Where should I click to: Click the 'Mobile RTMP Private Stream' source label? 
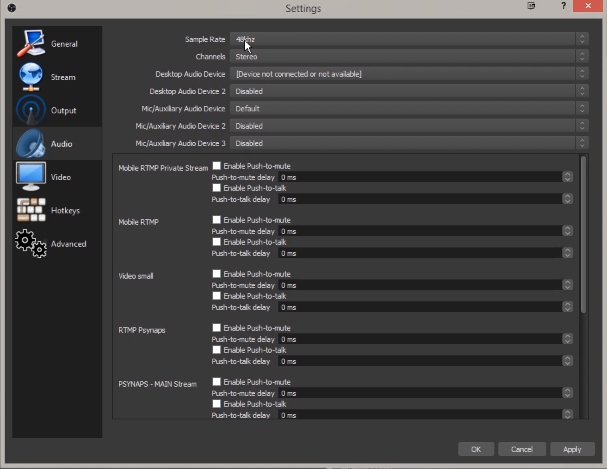[163, 168]
